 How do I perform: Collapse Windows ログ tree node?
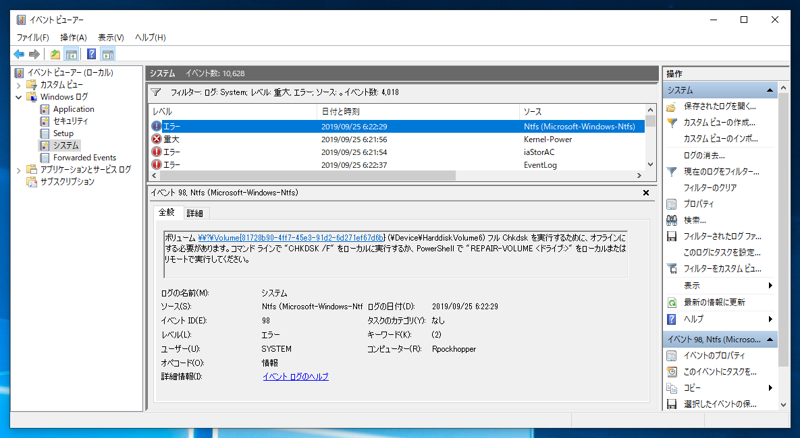pos(19,97)
